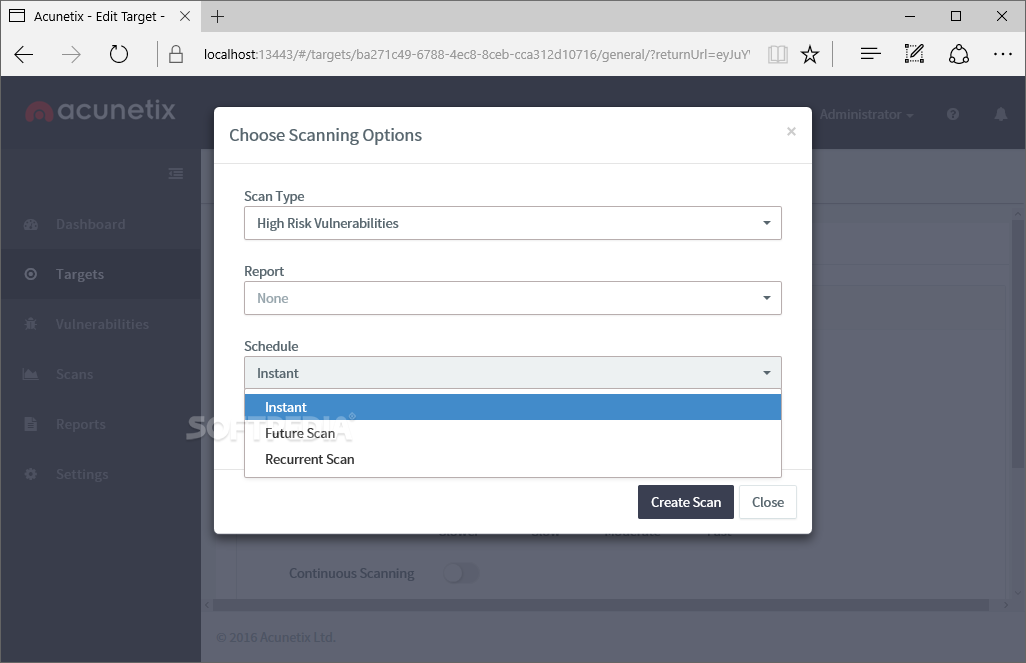The height and width of the screenshot is (663, 1026).
Task: Click the Targets bullseye icon
Action: click(x=31, y=274)
